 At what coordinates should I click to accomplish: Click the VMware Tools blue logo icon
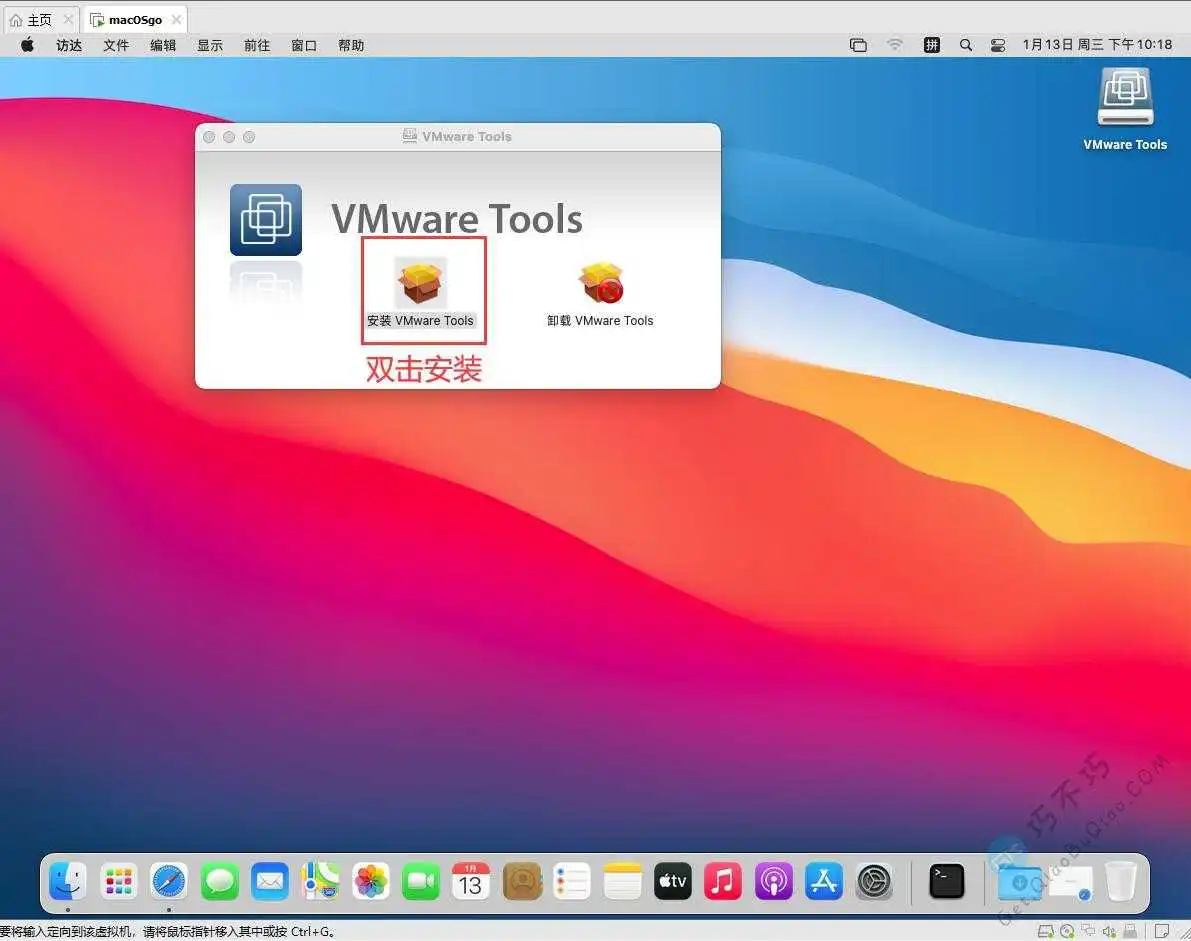tap(266, 219)
